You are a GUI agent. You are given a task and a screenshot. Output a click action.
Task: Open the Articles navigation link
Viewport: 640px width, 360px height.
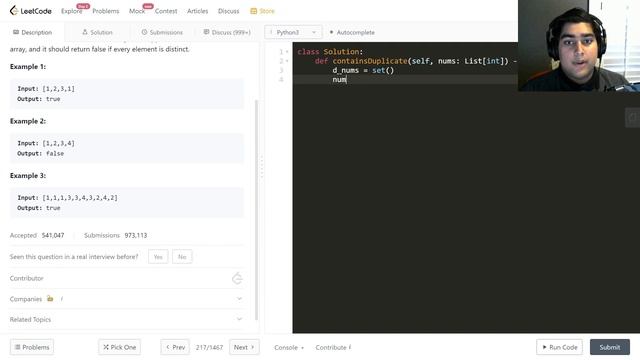198,11
